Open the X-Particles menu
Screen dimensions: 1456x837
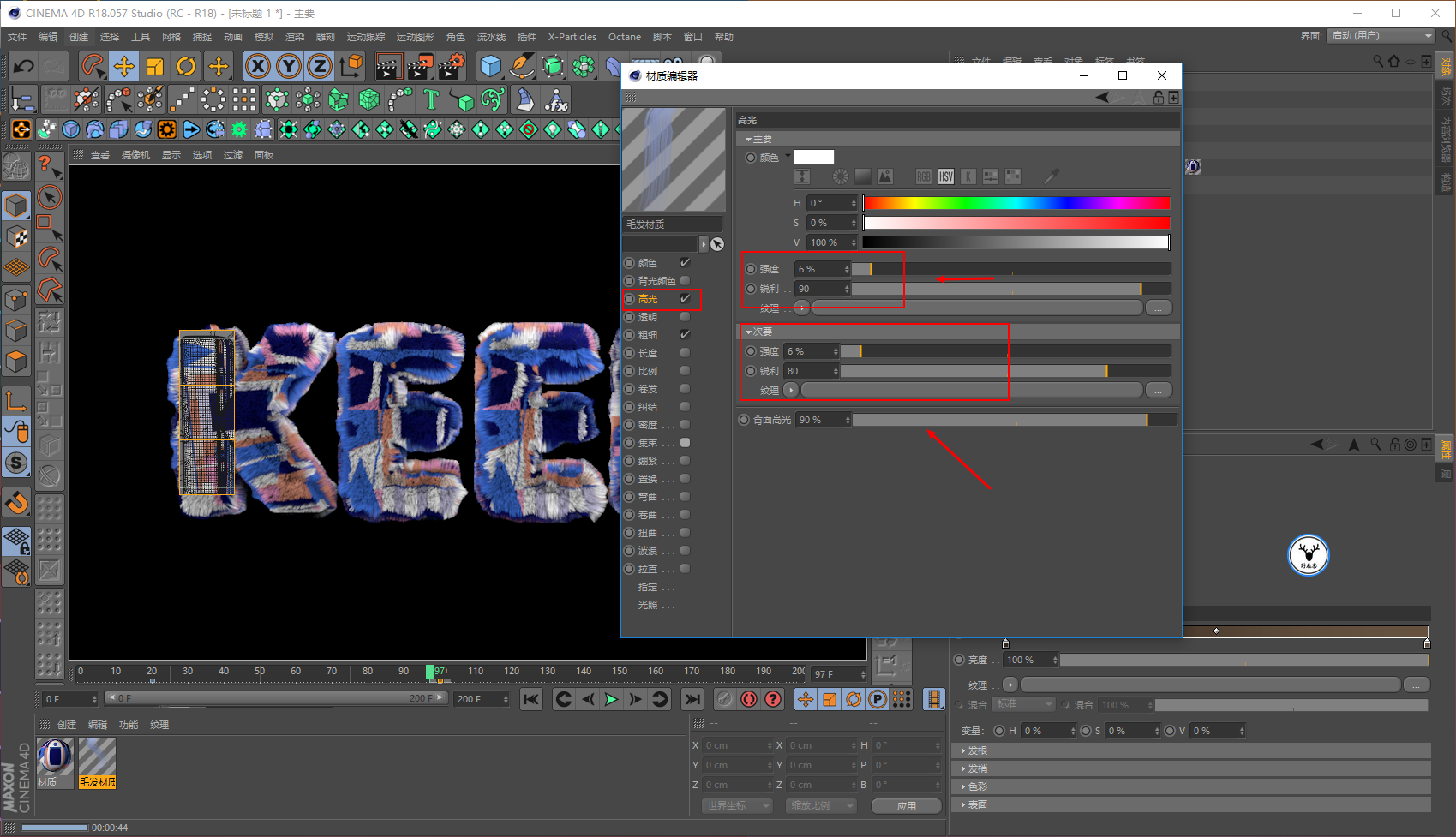572,37
